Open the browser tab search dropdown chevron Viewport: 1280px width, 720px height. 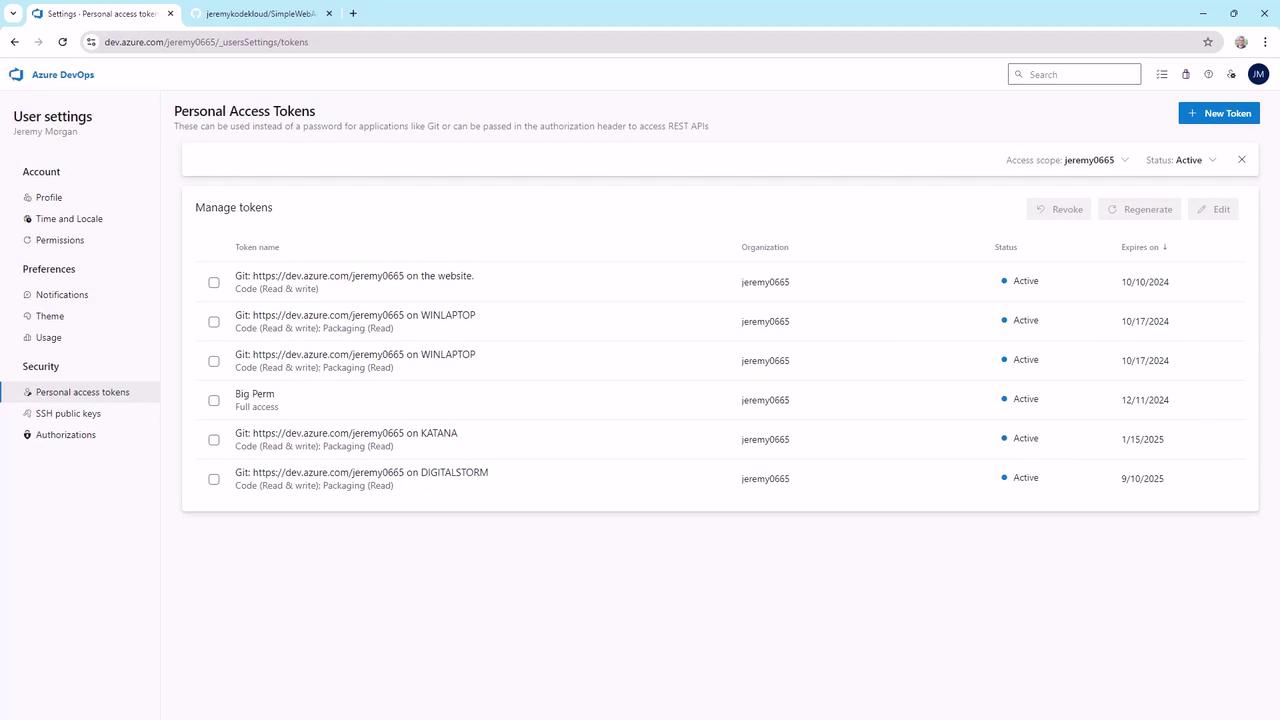(x=13, y=13)
